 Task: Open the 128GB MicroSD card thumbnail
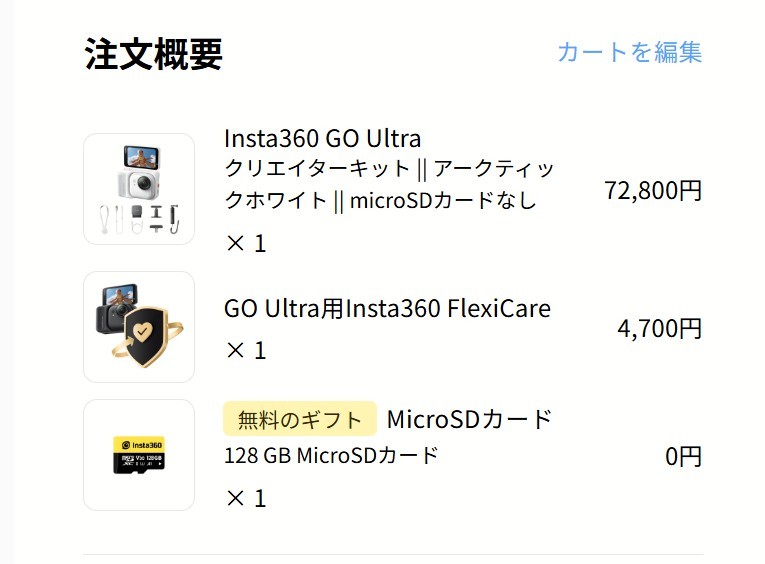(x=139, y=455)
